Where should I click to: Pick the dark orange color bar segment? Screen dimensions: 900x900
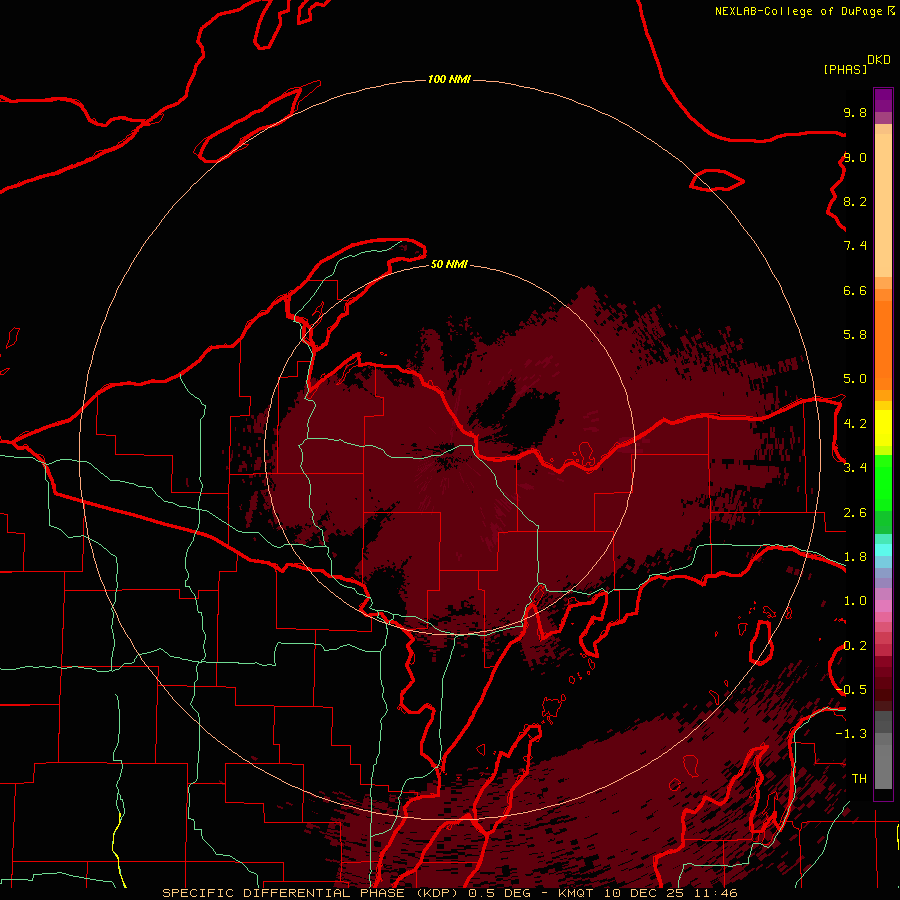(x=883, y=346)
